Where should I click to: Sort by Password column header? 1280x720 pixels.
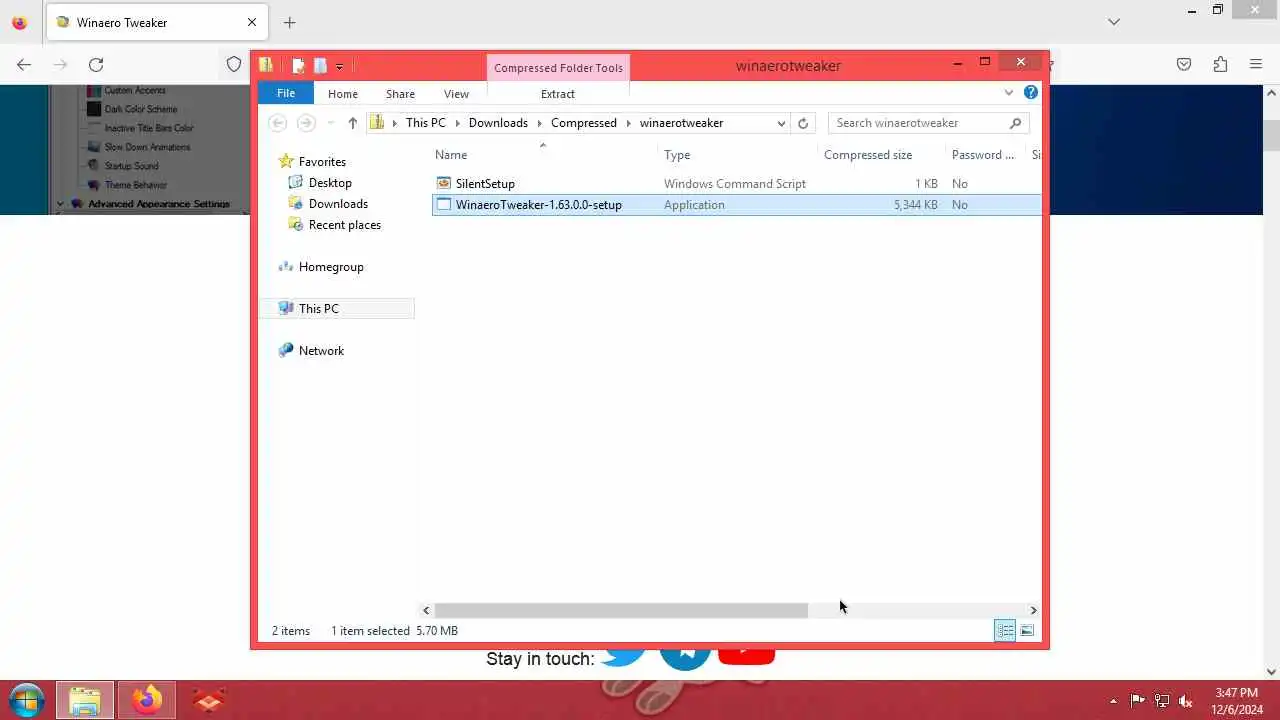[983, 155]
